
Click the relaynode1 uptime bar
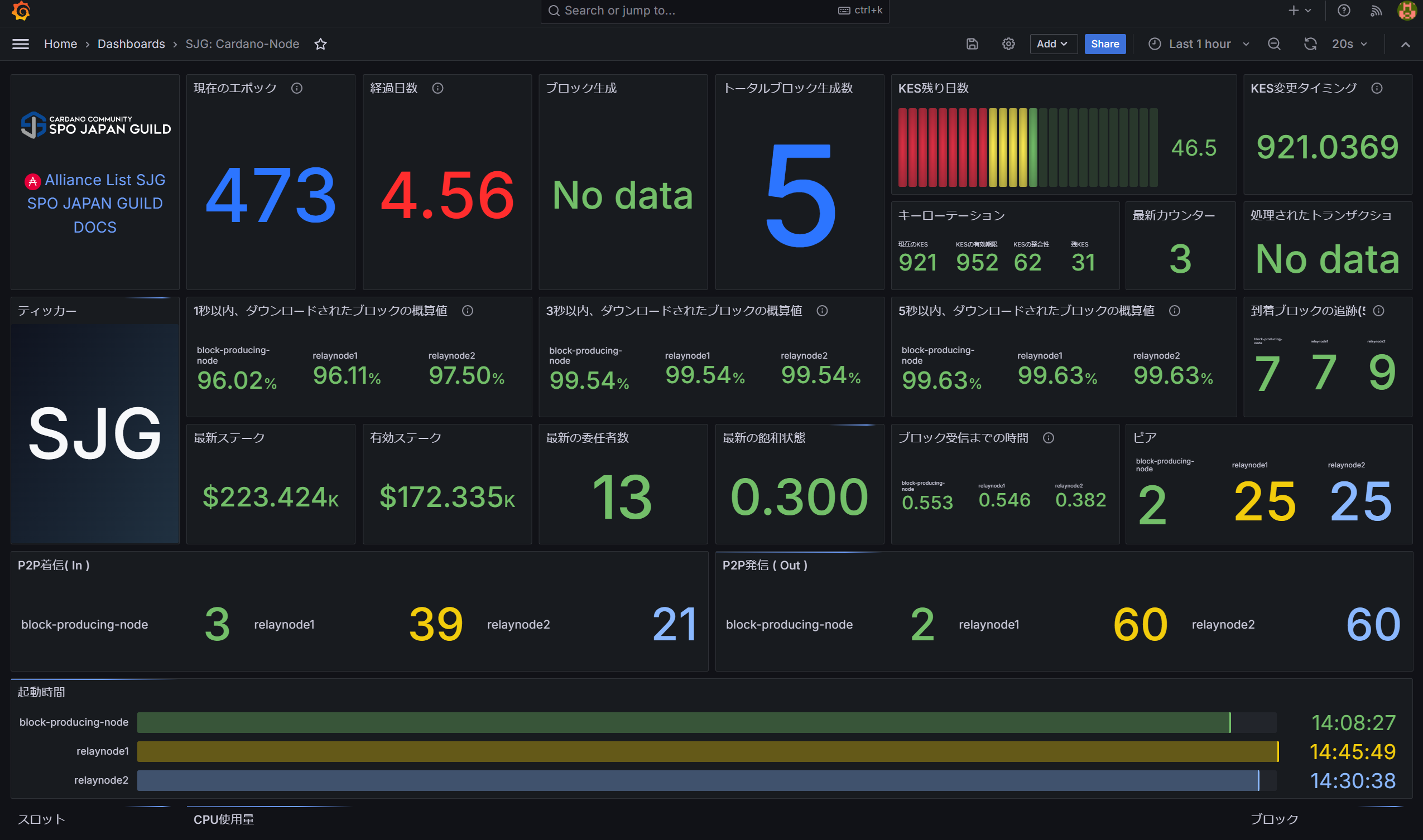tap(708, 752)
